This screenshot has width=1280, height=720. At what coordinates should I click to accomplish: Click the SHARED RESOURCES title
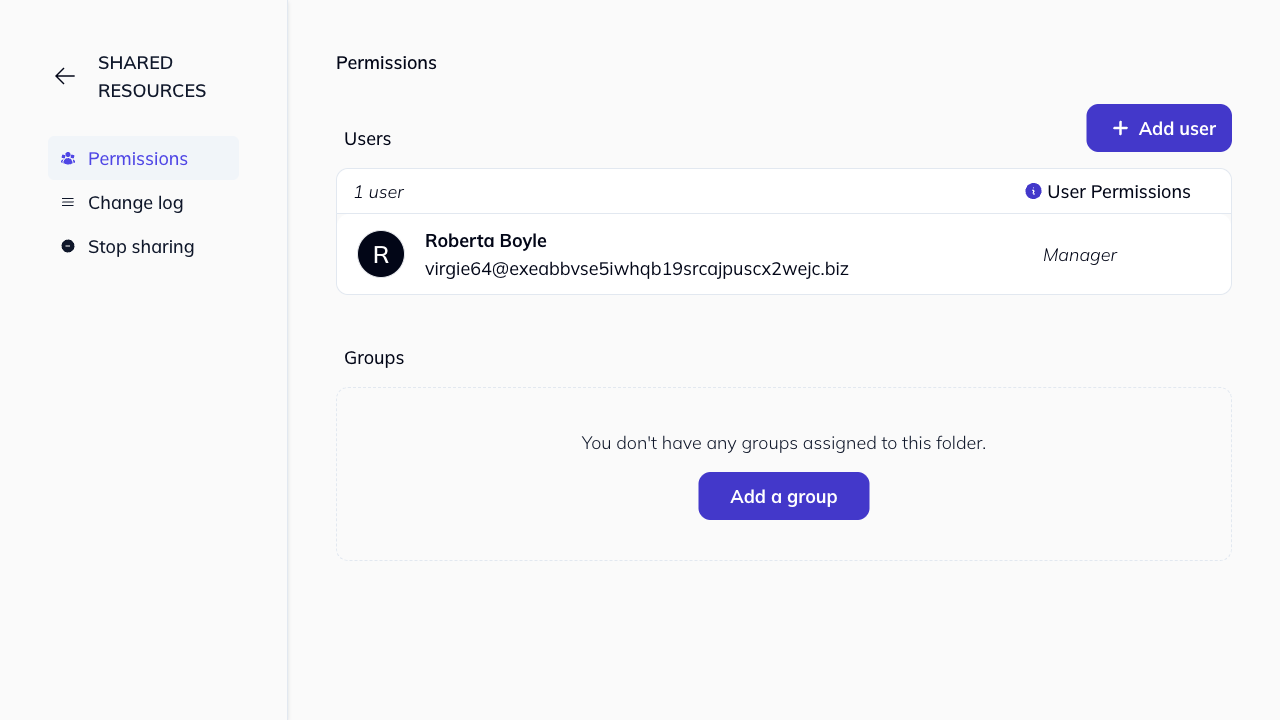[x=152, y=76]
